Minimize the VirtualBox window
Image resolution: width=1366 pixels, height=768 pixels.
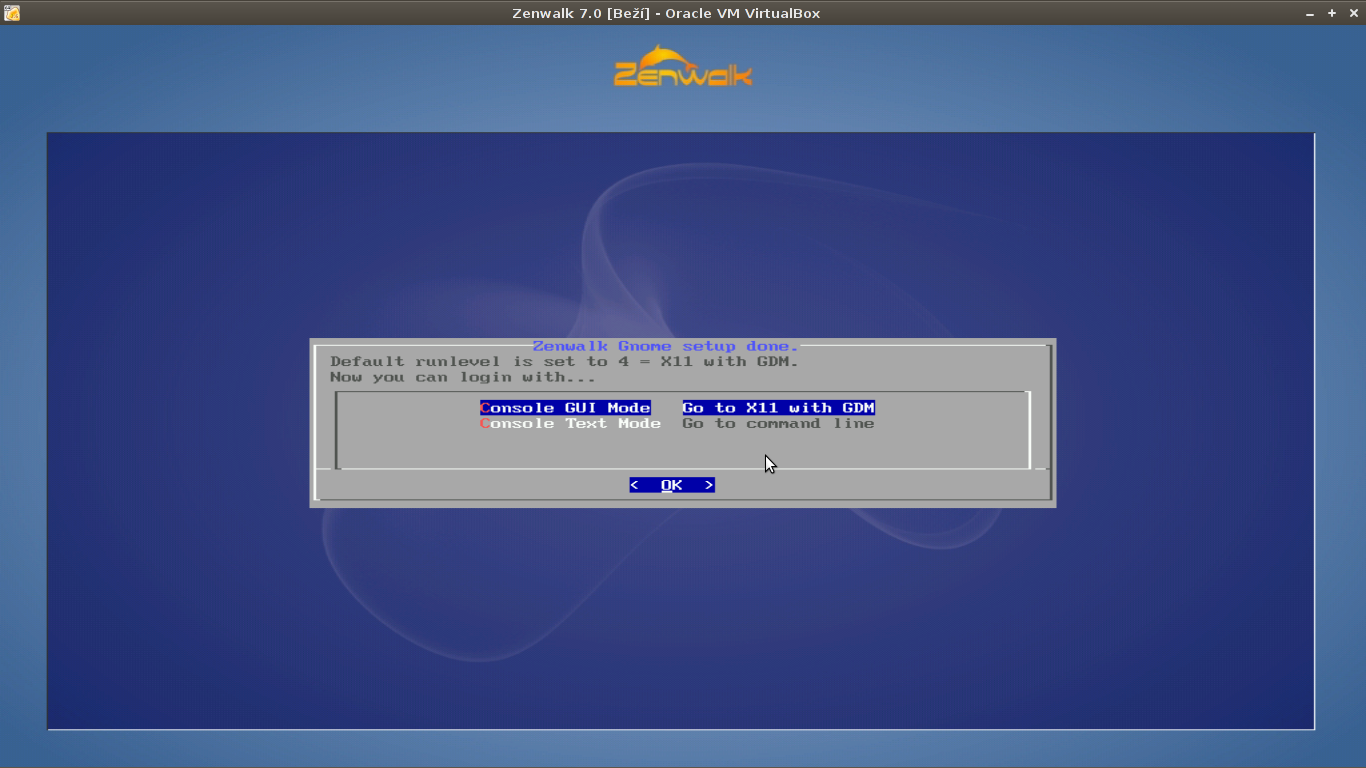(x=1310, y=13)
